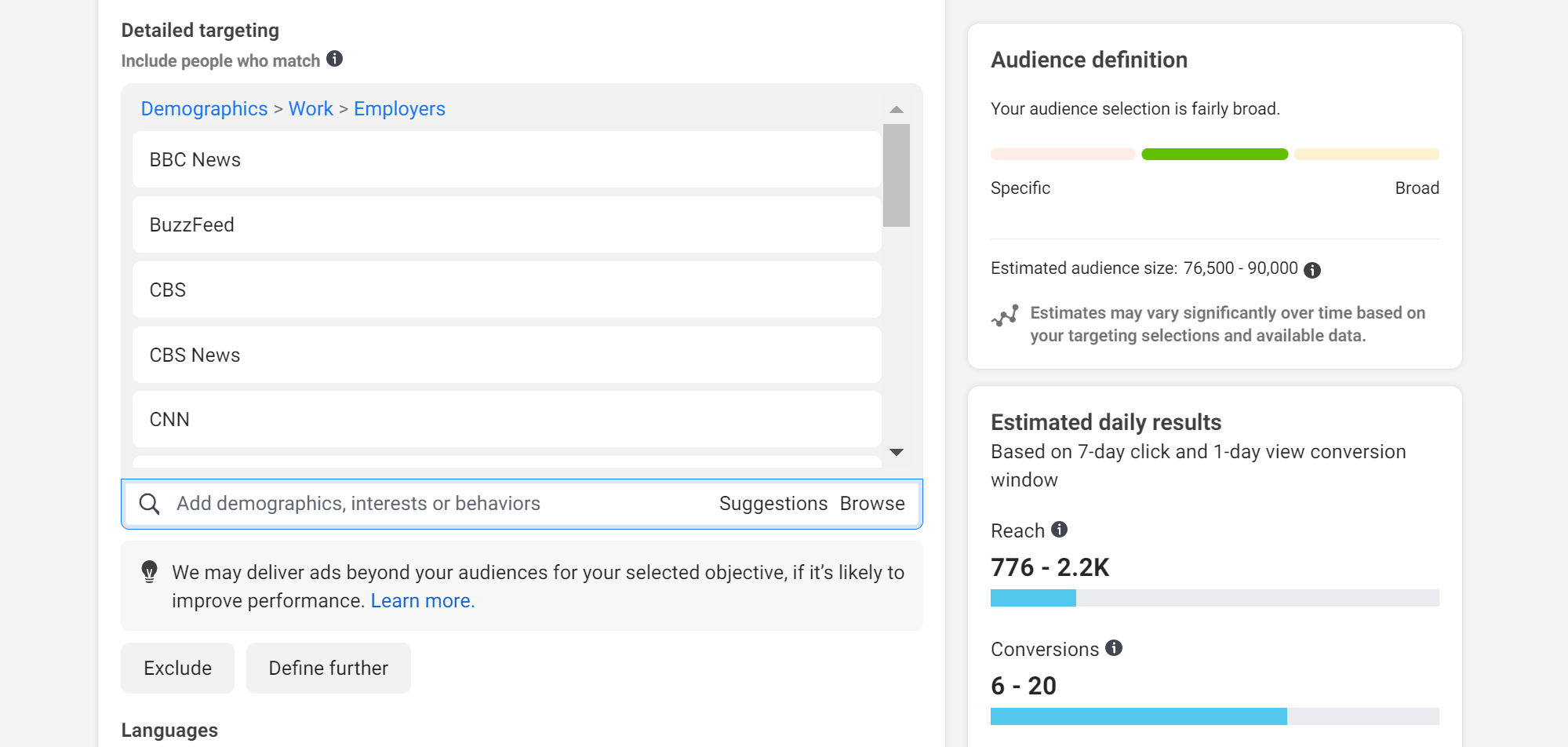Click the 776 - 2.2K reach value
1568x747 pixels.
click(x=1050, y=567)
